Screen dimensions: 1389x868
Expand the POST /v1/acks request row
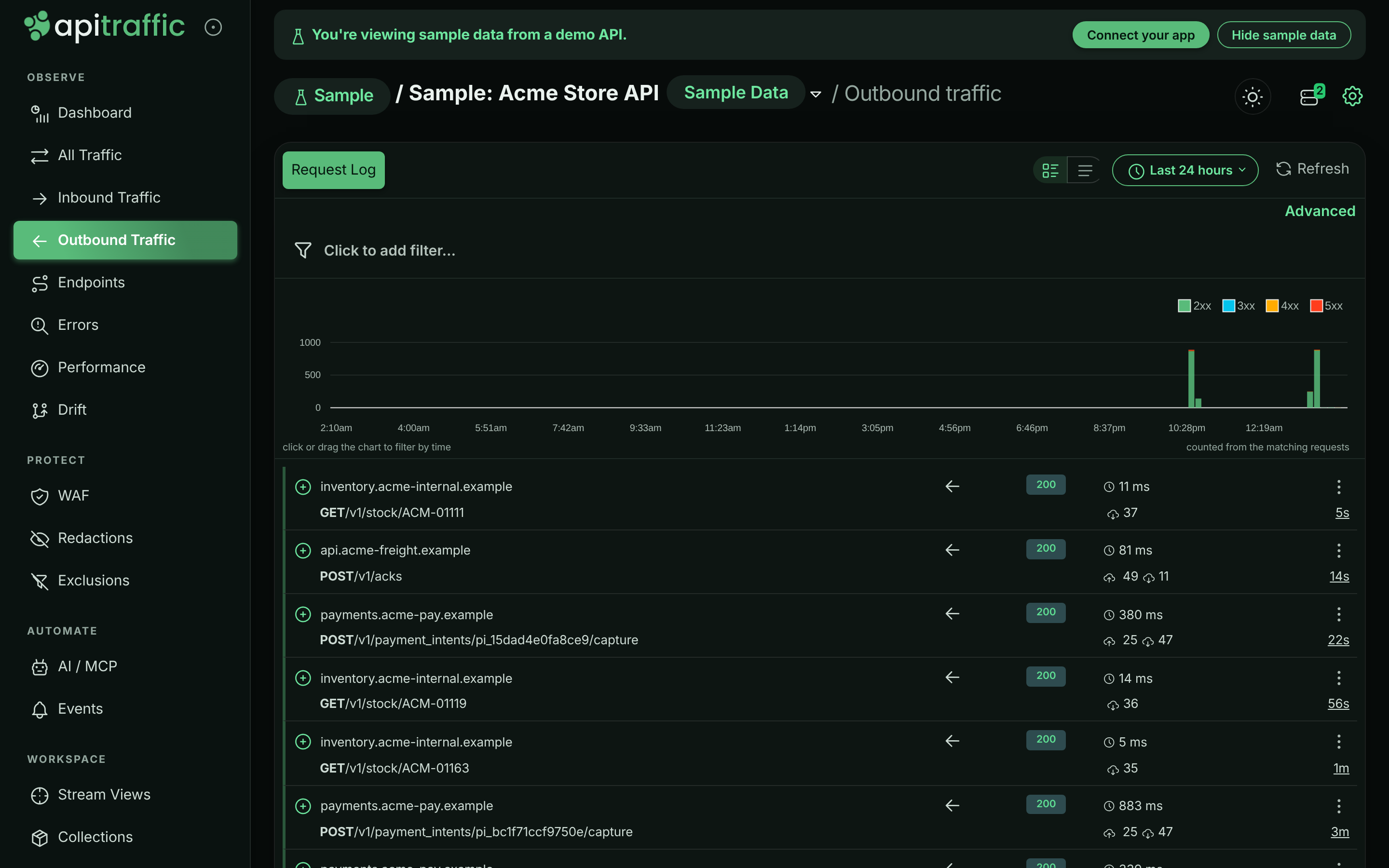[x=303, y=551]
